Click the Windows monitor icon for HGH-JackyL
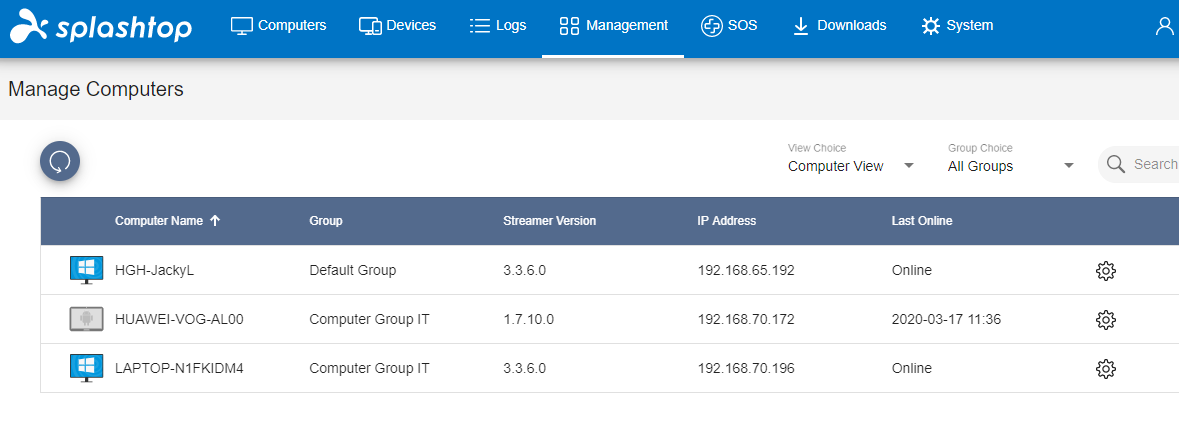The width and height of the screenshot is (1179, 422). 86,269
